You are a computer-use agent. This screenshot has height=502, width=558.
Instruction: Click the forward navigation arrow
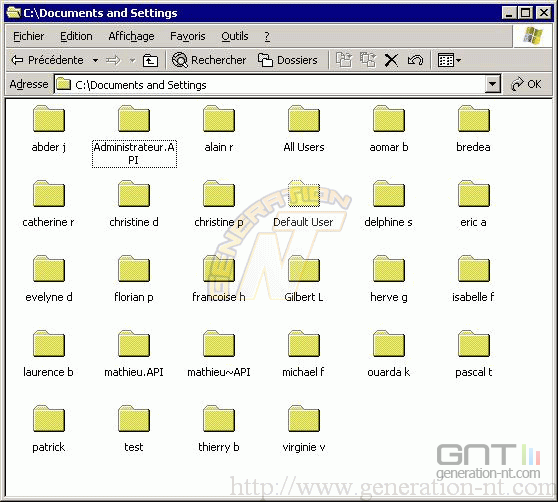pyautogui.click(x=114, y=60)
